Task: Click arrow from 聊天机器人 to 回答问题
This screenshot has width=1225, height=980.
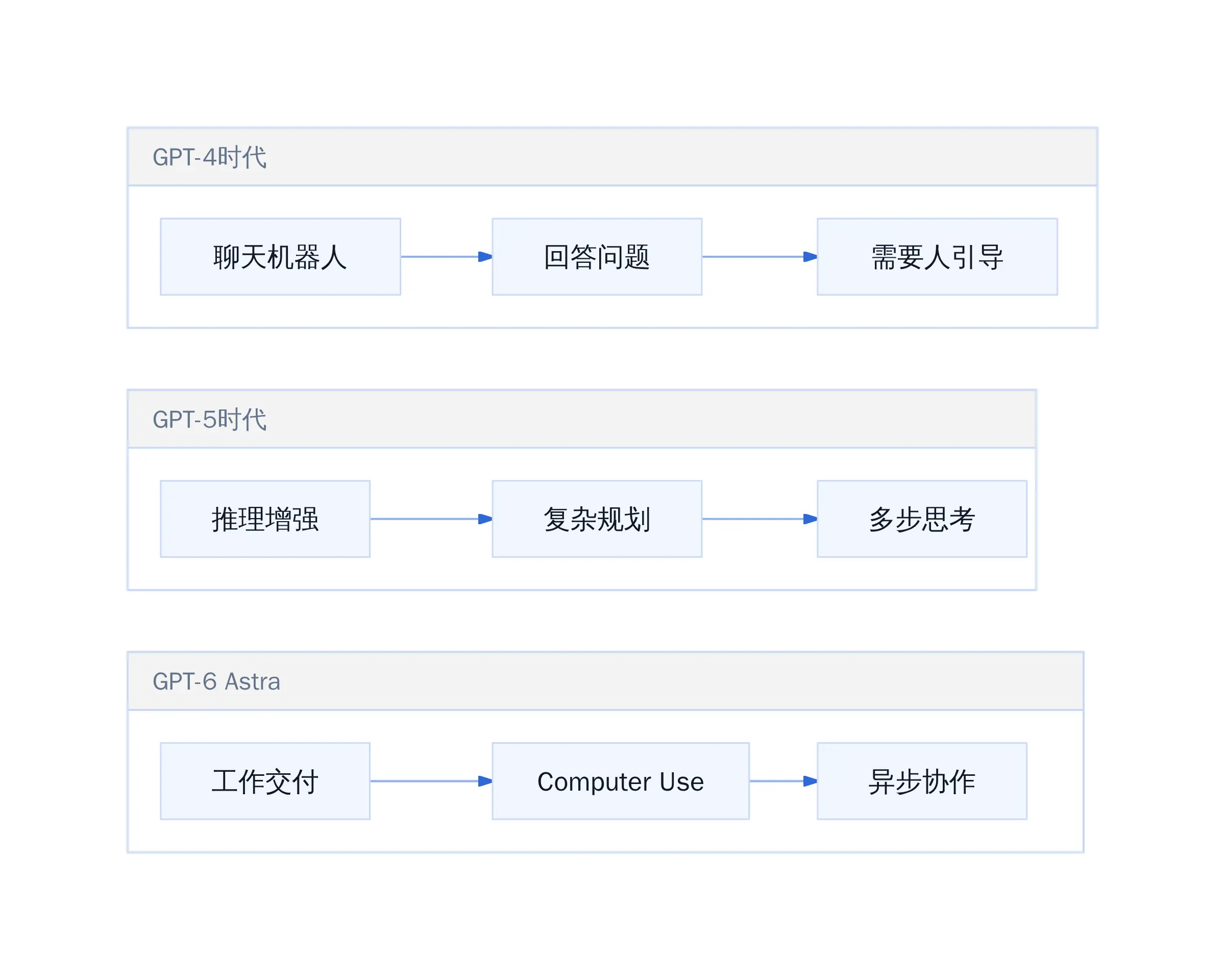Action: click(447, 257)
